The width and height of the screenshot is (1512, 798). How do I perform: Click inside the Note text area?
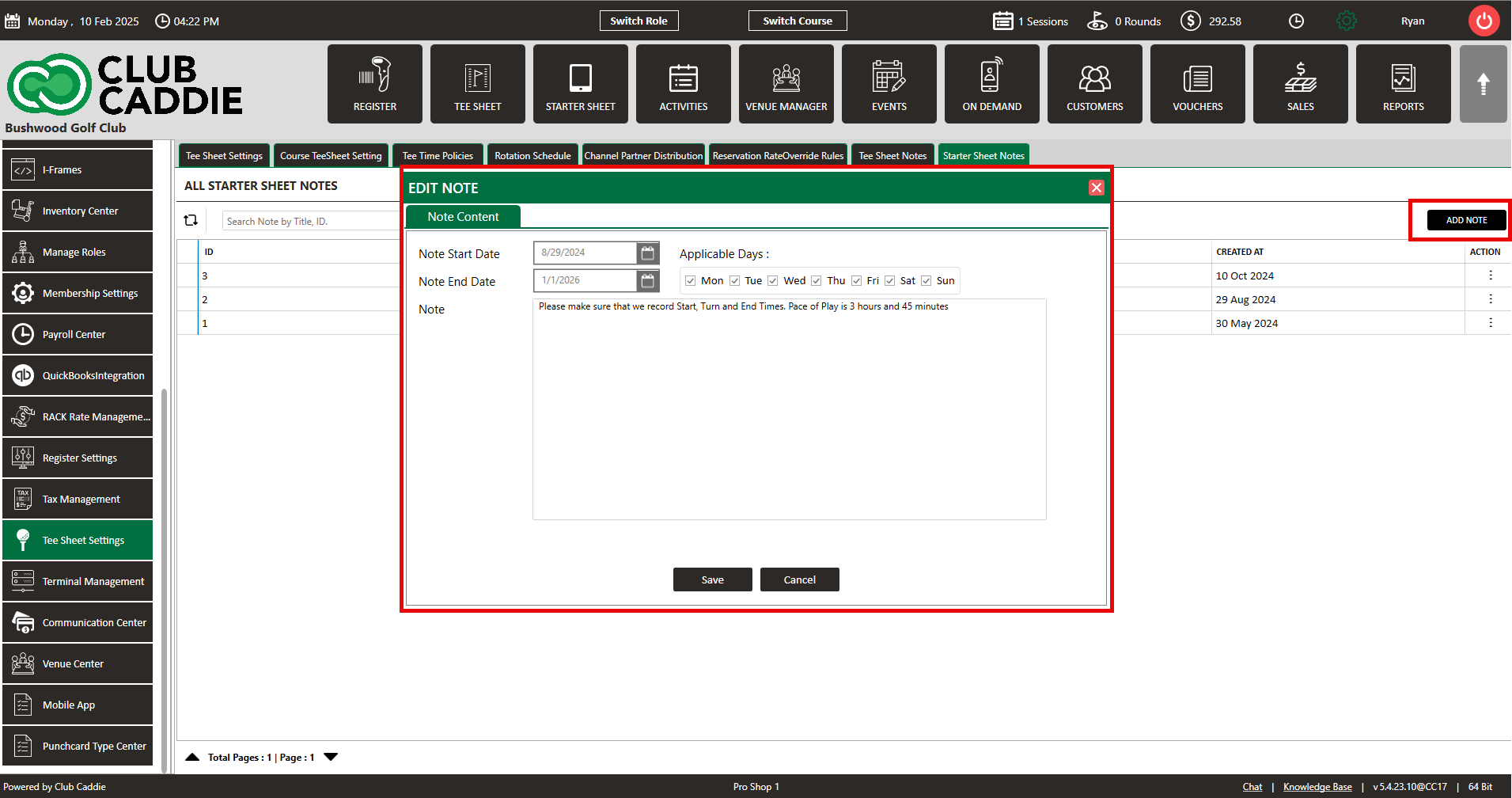coord(789,412)
